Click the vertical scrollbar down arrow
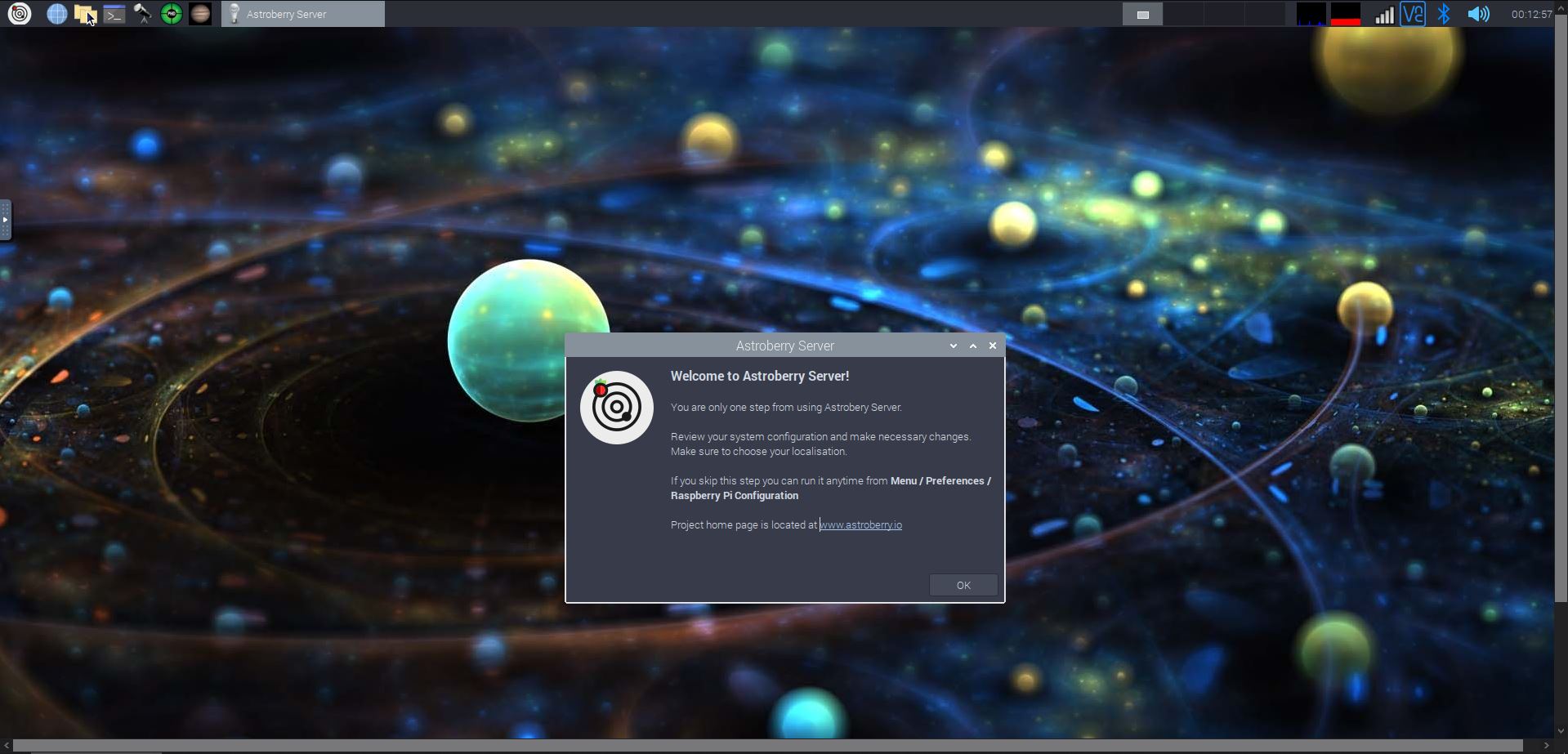Screen dimensions: 1568x754 pyautogui.click(x=1561, y=732)
